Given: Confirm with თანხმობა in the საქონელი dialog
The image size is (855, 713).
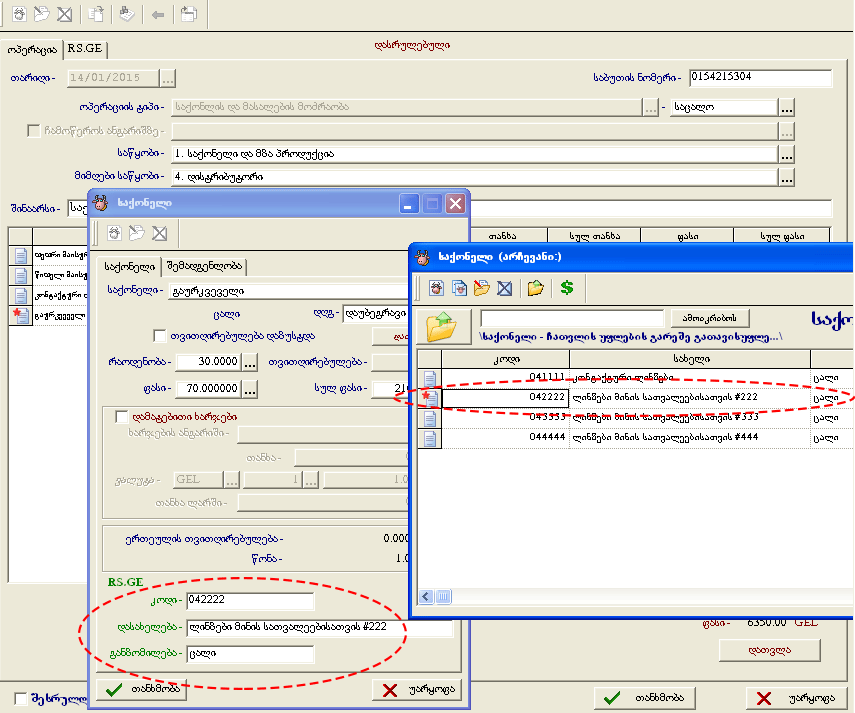Looking at the screenshot, I should tap(142, 690).
